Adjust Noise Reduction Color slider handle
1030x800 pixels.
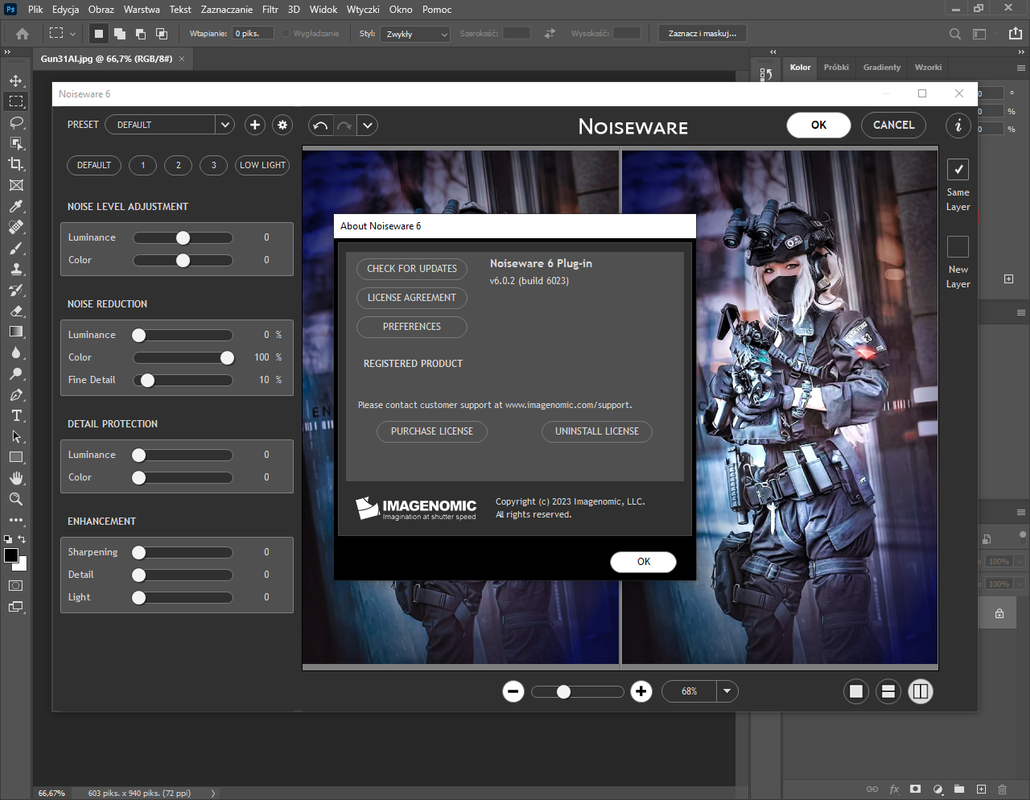tap(227, 357)
